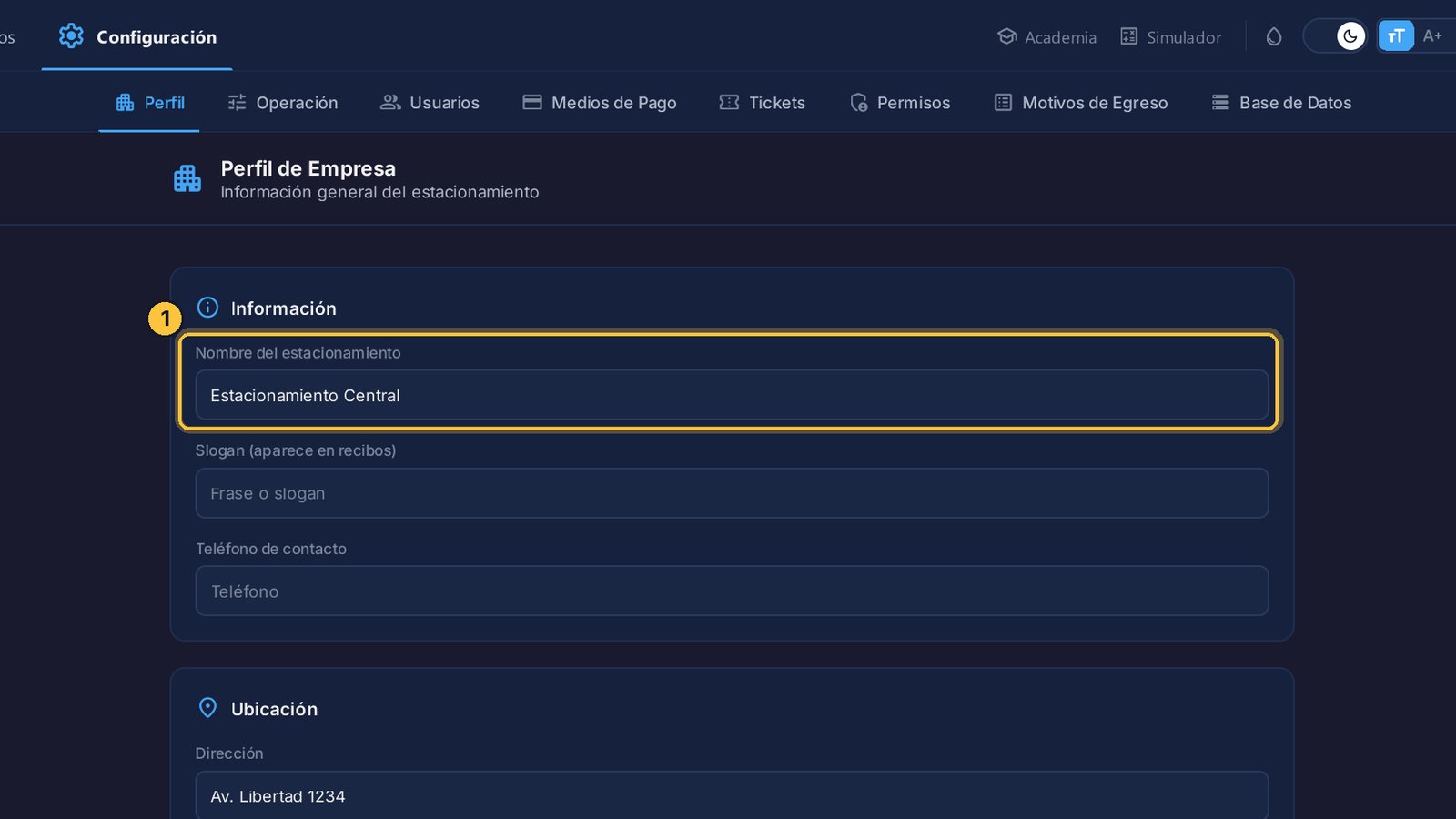Screen dimensions: 1456x819
Task: Click the Perfil de Empresa heading
Action: tap(308, 168)
